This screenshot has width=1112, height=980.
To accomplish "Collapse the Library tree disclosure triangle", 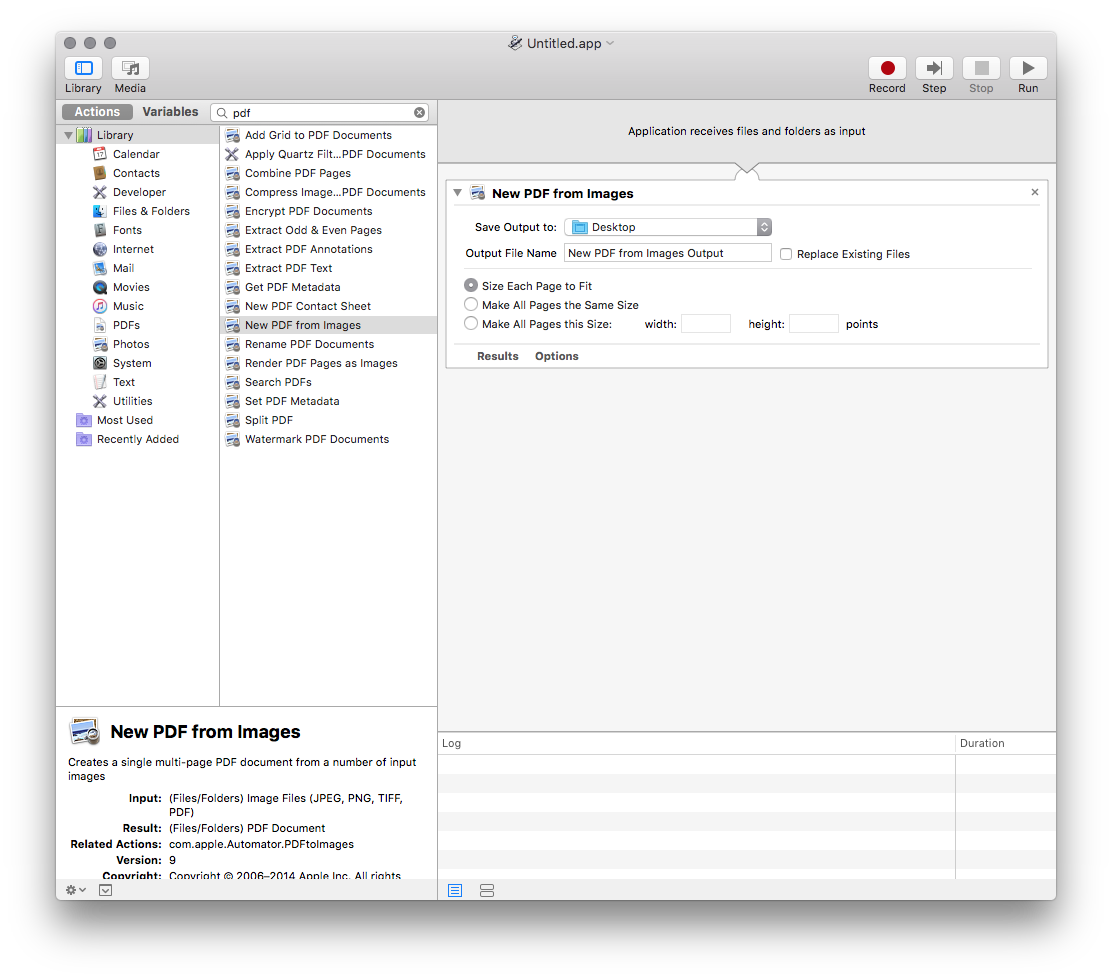I will tap(68, 135).
